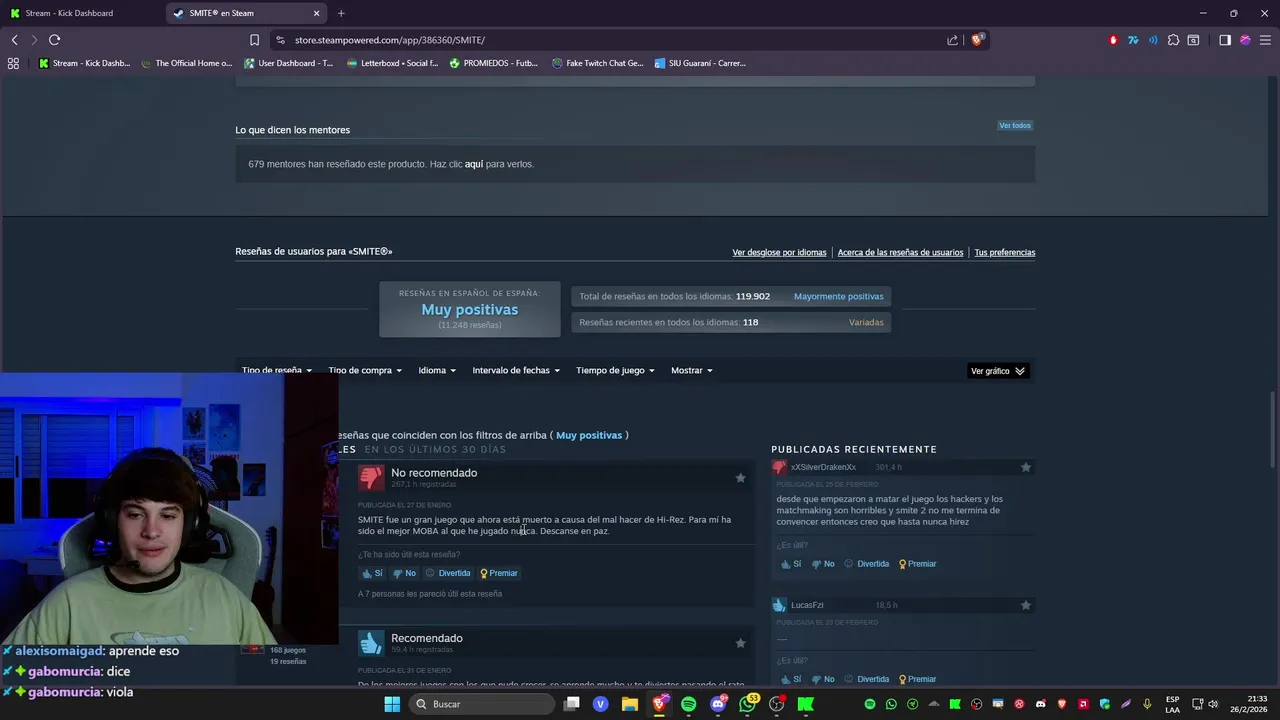Image resolution: width=1280 pixels, height=720 pixels.
Task: Open the Intervalo de fechas dropdown
Action: [x=516, y=370]
